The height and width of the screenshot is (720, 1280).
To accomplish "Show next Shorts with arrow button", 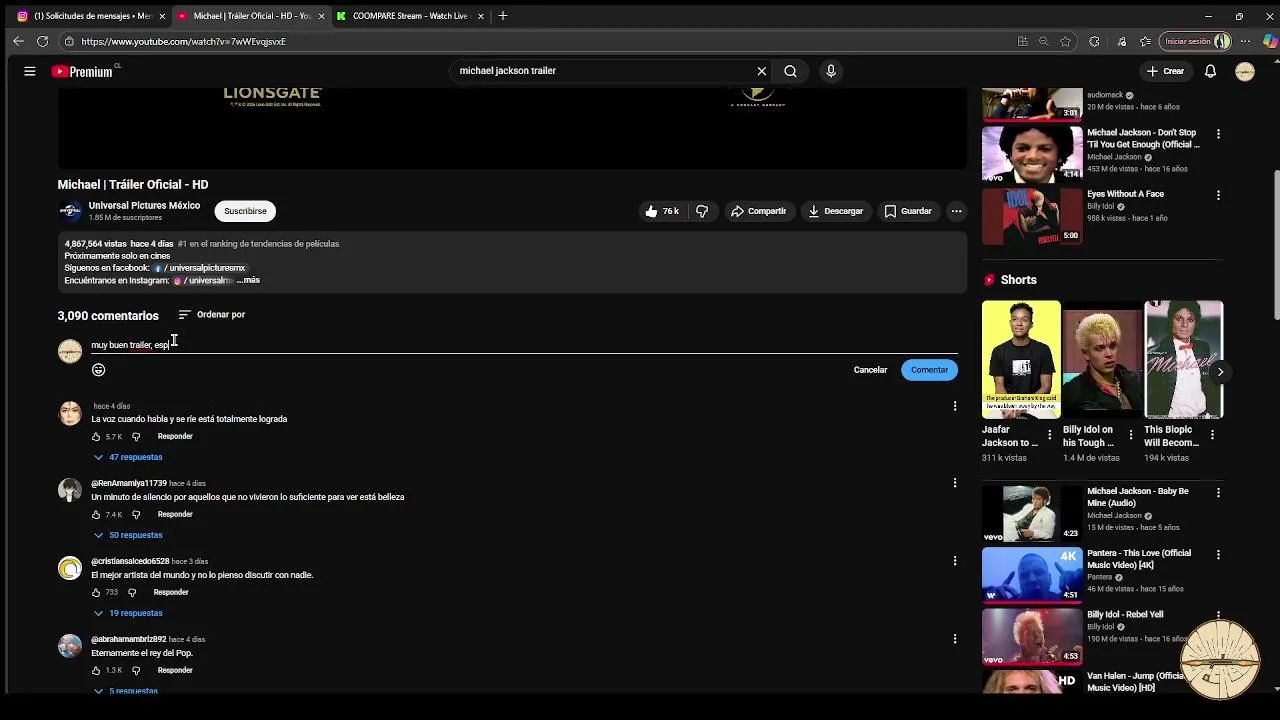I will coord(1220,372).
